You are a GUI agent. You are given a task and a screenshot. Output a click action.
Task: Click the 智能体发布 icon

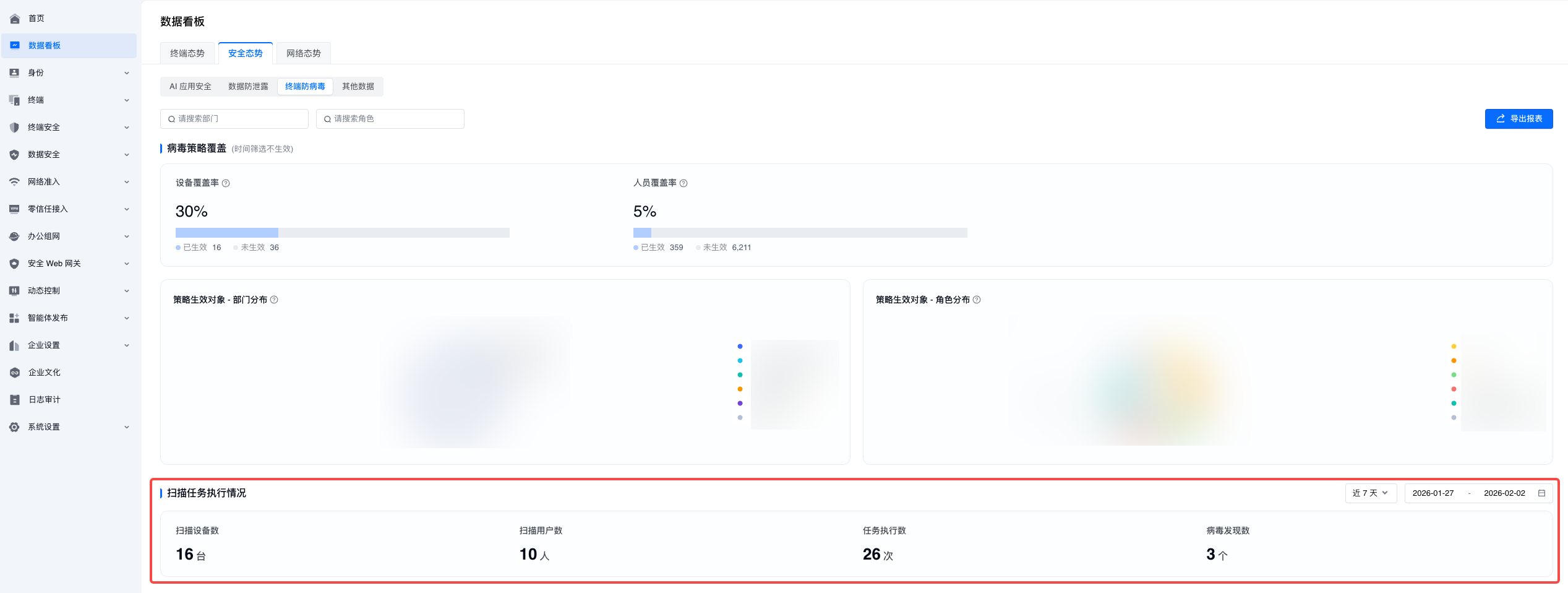(14, 318)
